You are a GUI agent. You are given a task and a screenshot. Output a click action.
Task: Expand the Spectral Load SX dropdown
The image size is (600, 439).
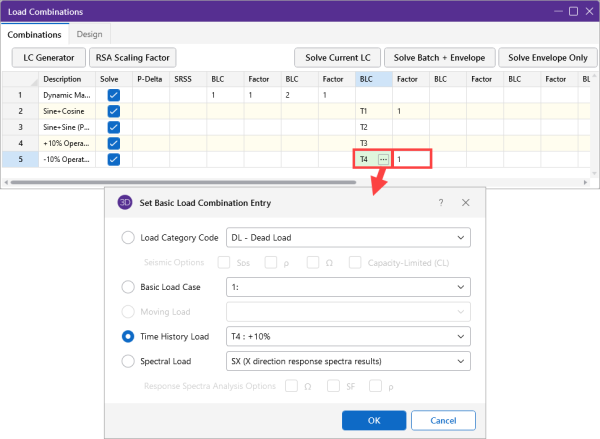(348, 361)
